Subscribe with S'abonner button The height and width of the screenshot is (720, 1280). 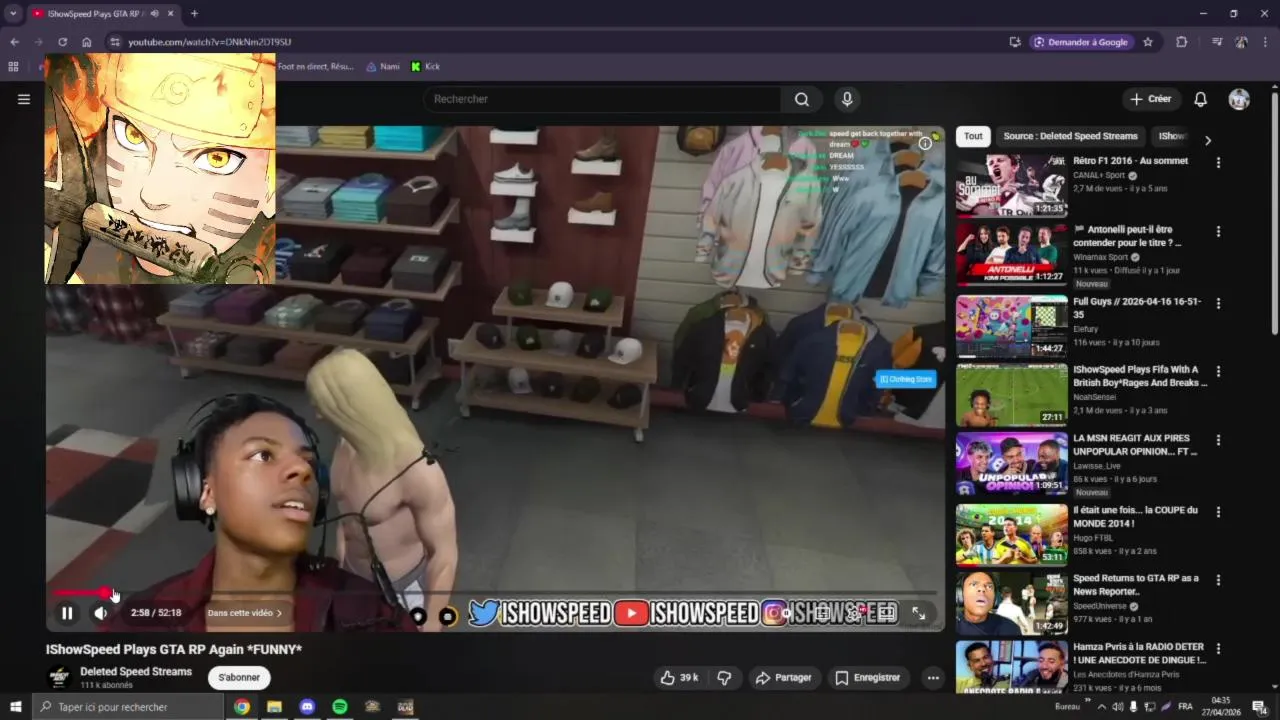[239, 678]
